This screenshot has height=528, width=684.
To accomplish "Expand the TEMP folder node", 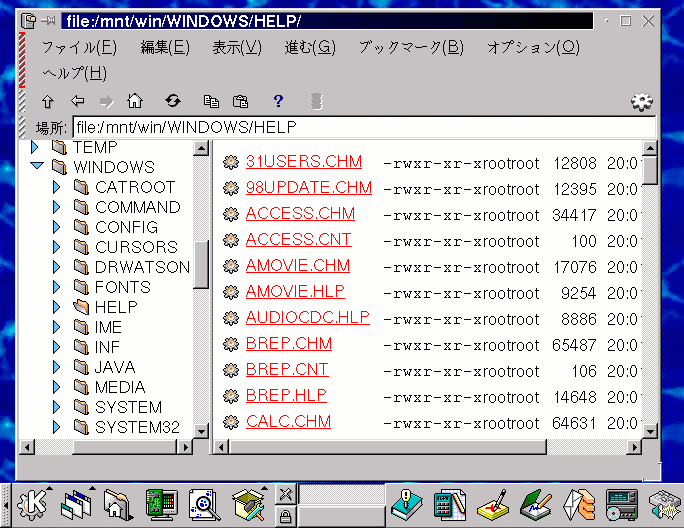I will (35, 147).
